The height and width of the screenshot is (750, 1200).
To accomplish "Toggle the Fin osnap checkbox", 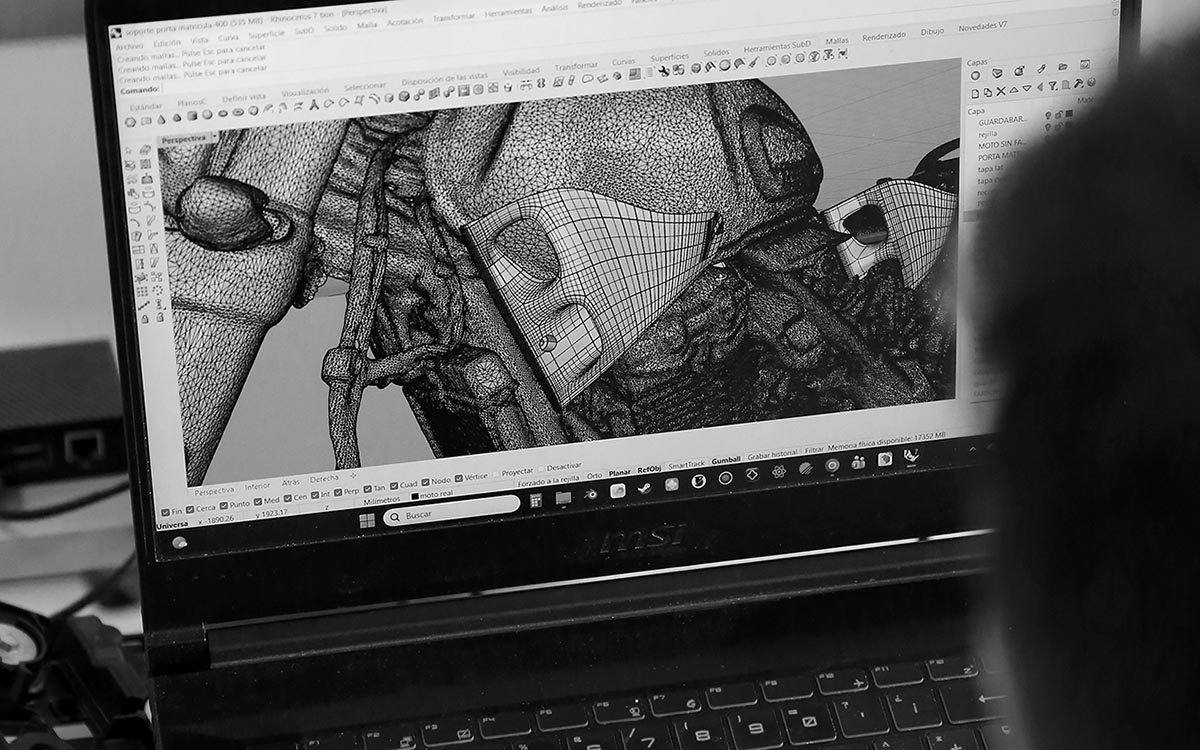I will coord(165,511).
